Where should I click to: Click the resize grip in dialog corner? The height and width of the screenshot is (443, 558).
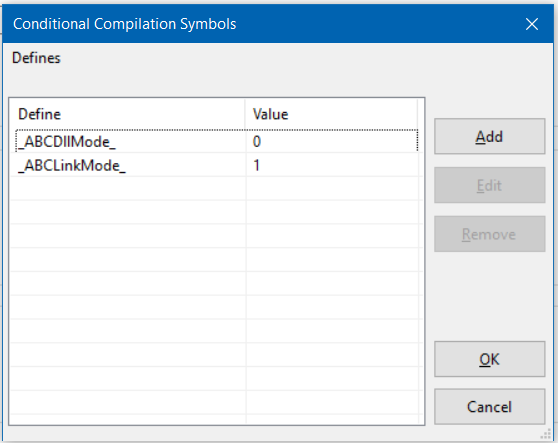click(x=546, y=434)
